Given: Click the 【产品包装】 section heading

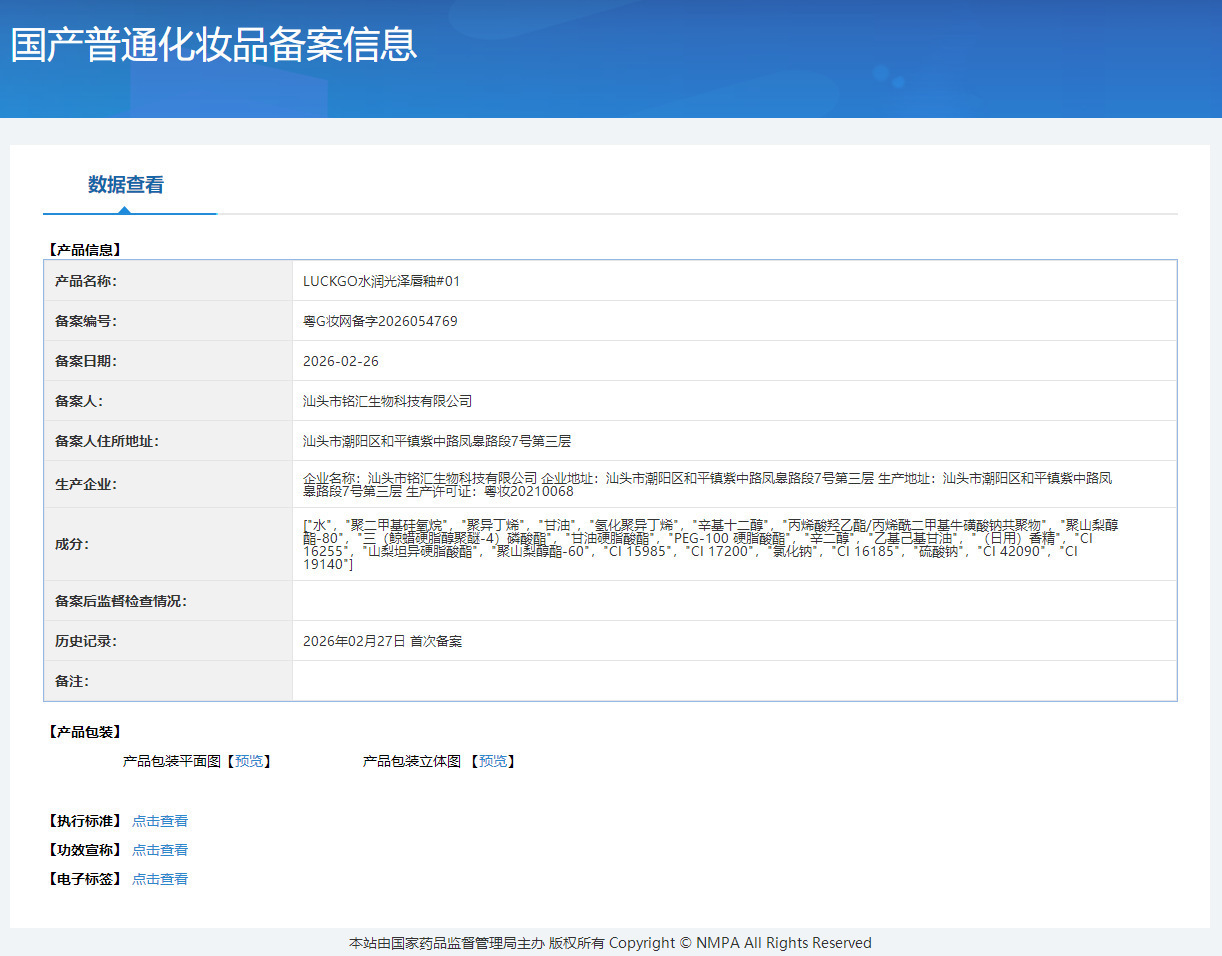Looking at the screenshot, I should point(84,732).
